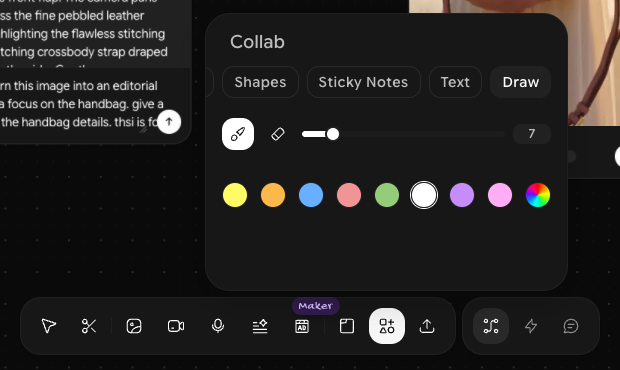The image size is (620, 370).
Task: Select the cursor pointer tool
Action: pos(49,326)
